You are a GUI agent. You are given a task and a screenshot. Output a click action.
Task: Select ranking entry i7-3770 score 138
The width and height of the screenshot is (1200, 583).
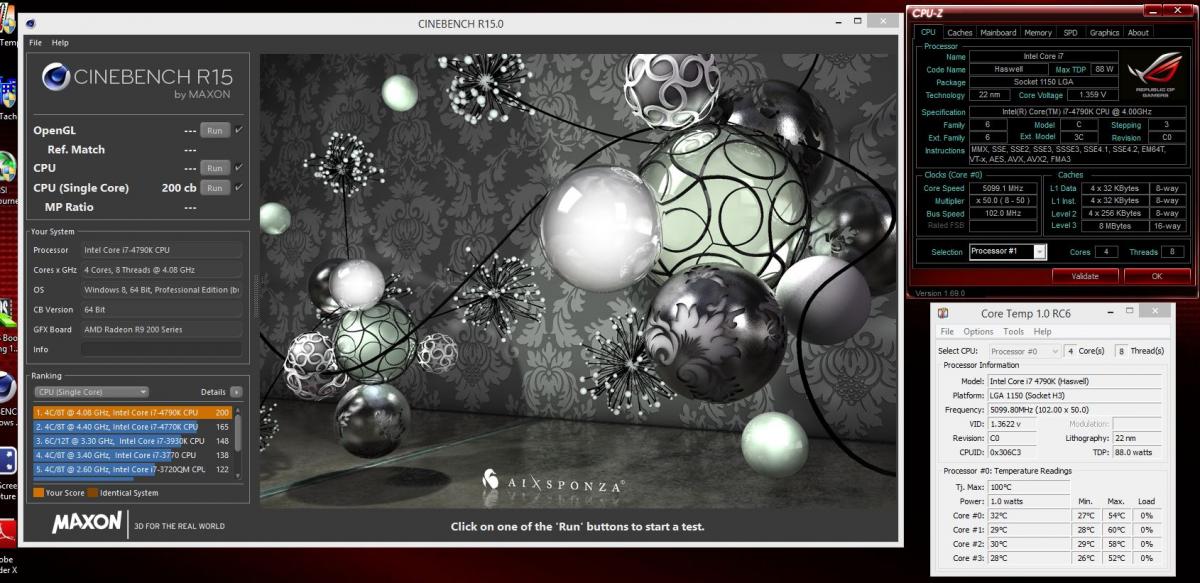[x=132, y=455]
